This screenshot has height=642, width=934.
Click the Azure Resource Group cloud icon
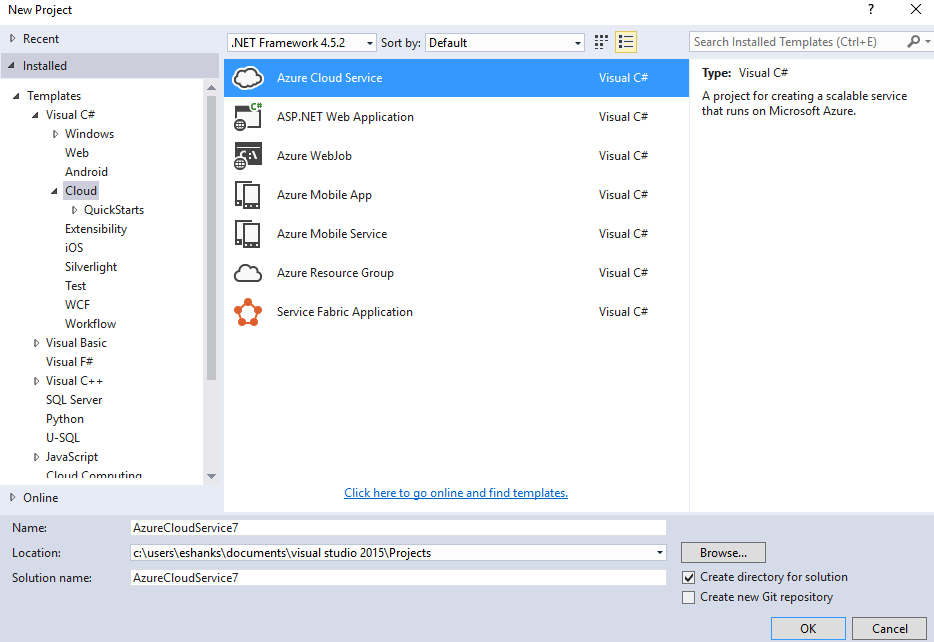248,273
